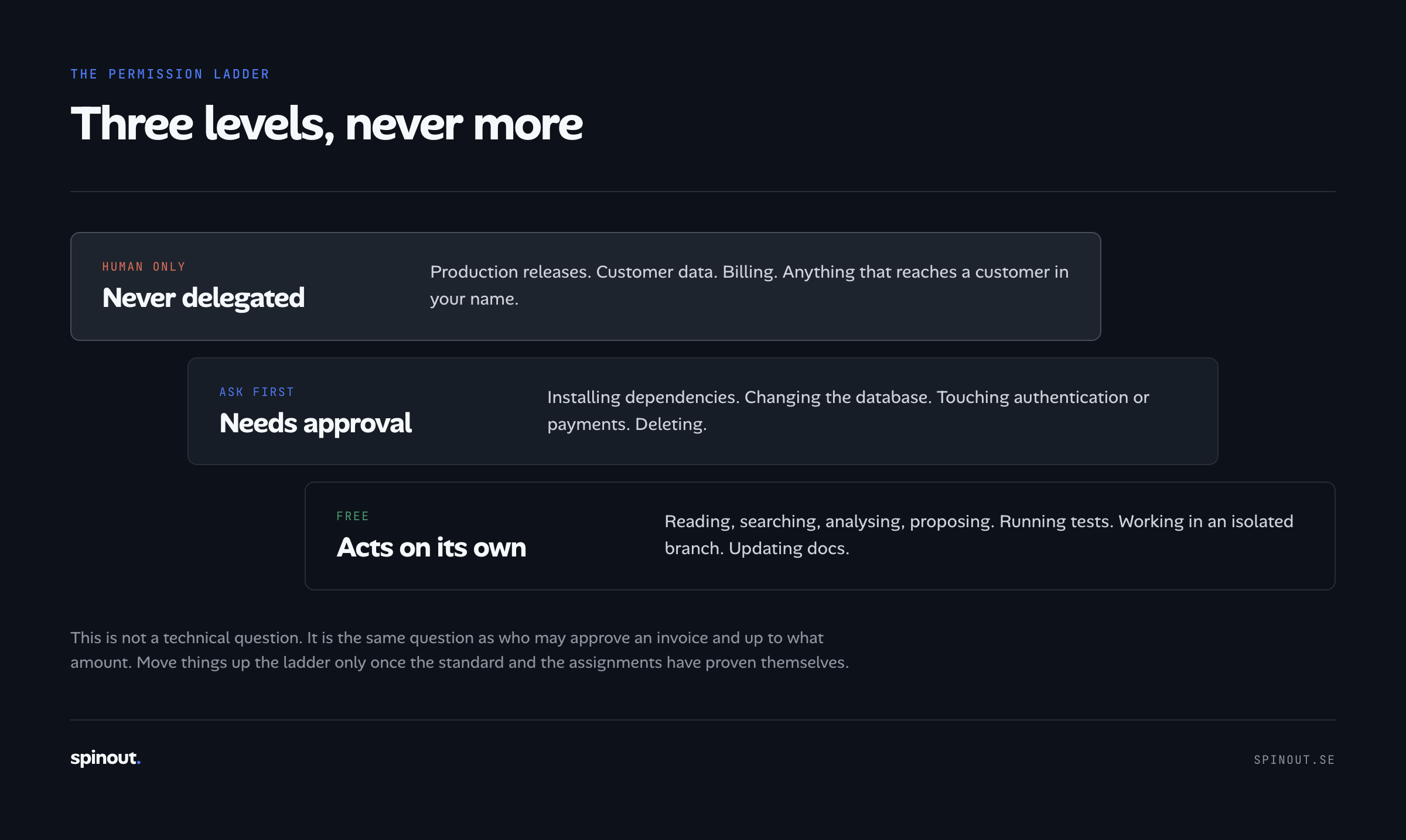This screenshot has width=1406, height=840.
Task: Click the green 'FREE' tag
Action: pos(353,516)
